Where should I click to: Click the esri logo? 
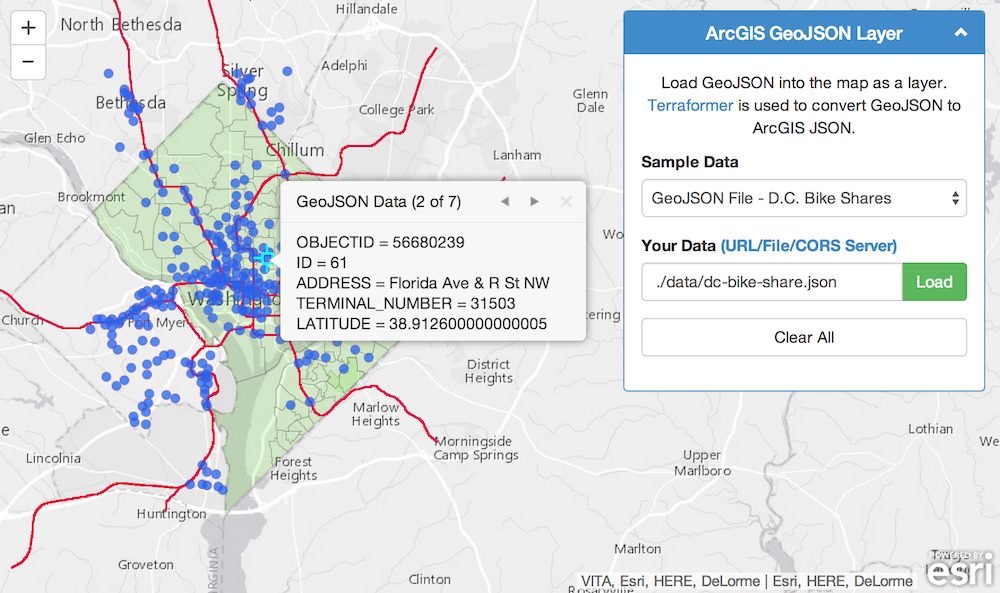960,568
